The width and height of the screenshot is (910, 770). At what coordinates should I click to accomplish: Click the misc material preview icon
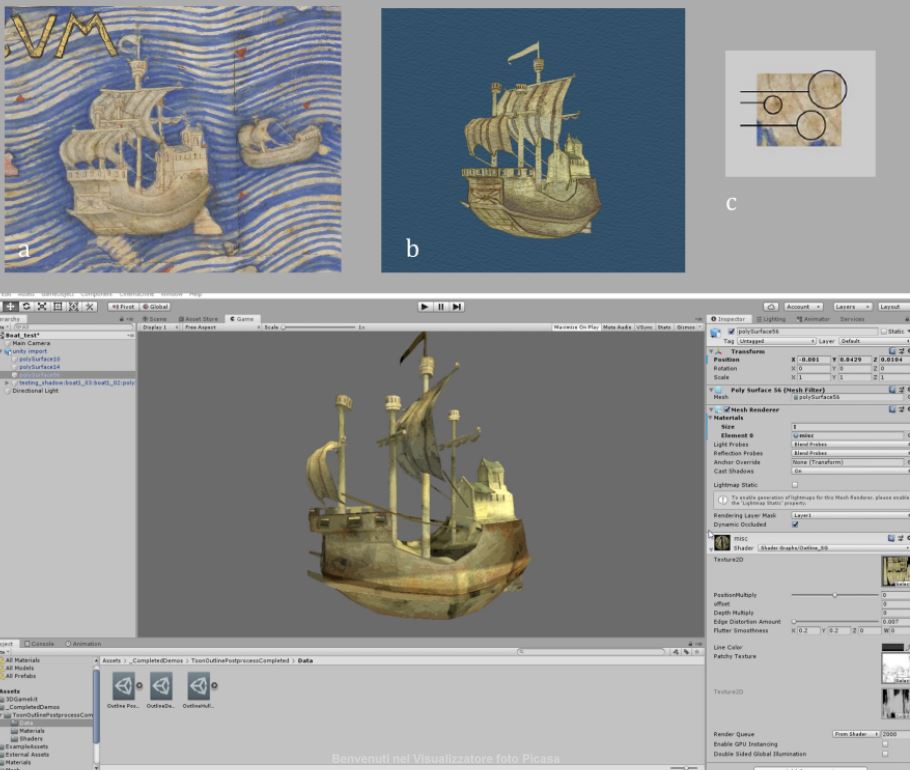click(722, 543)
